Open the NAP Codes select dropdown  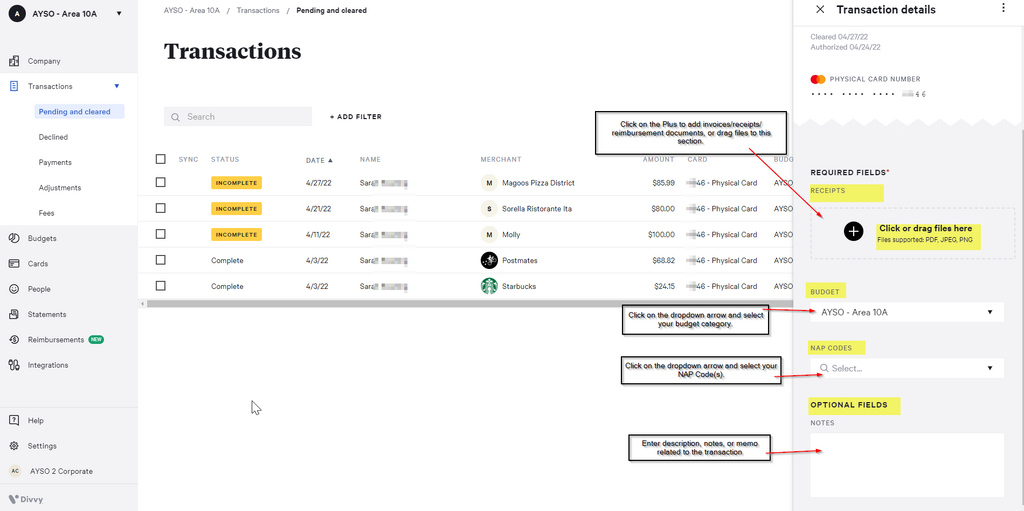tap(989, 368)
